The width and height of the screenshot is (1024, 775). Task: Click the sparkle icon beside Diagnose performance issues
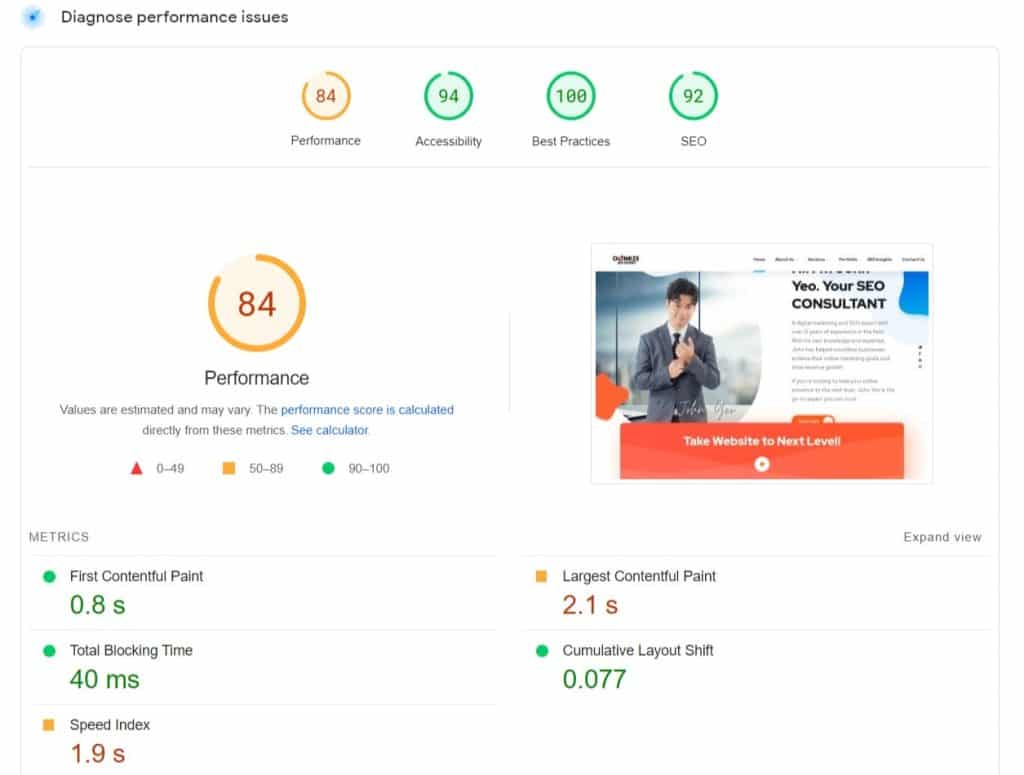(32, 17)
